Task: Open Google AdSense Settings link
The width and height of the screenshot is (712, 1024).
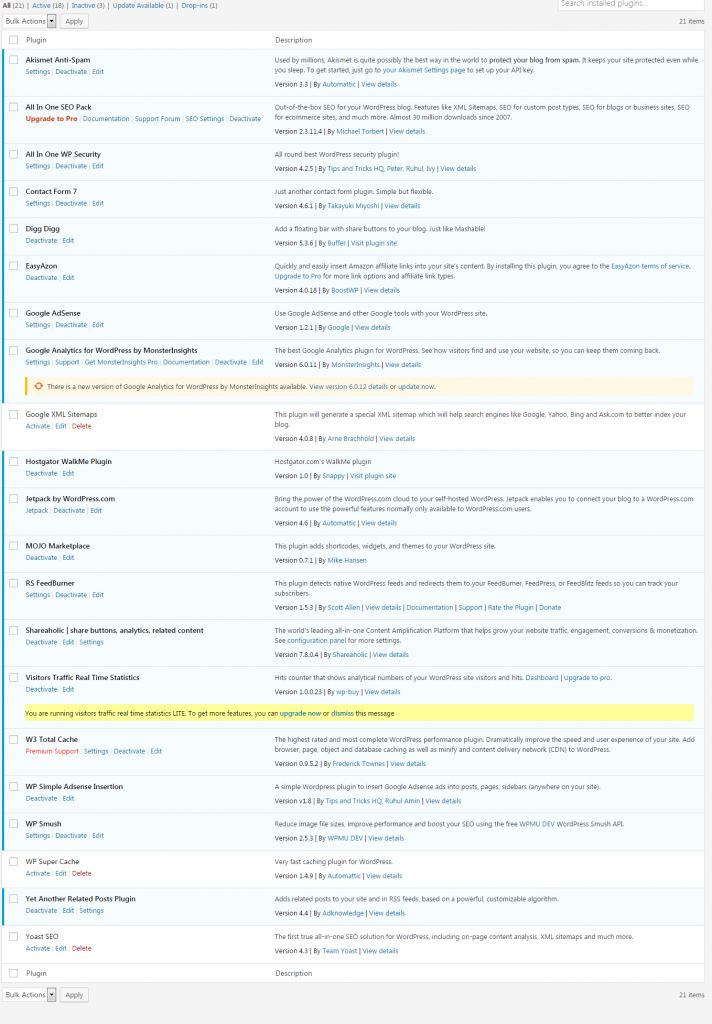Action: [x=38, y=325]
